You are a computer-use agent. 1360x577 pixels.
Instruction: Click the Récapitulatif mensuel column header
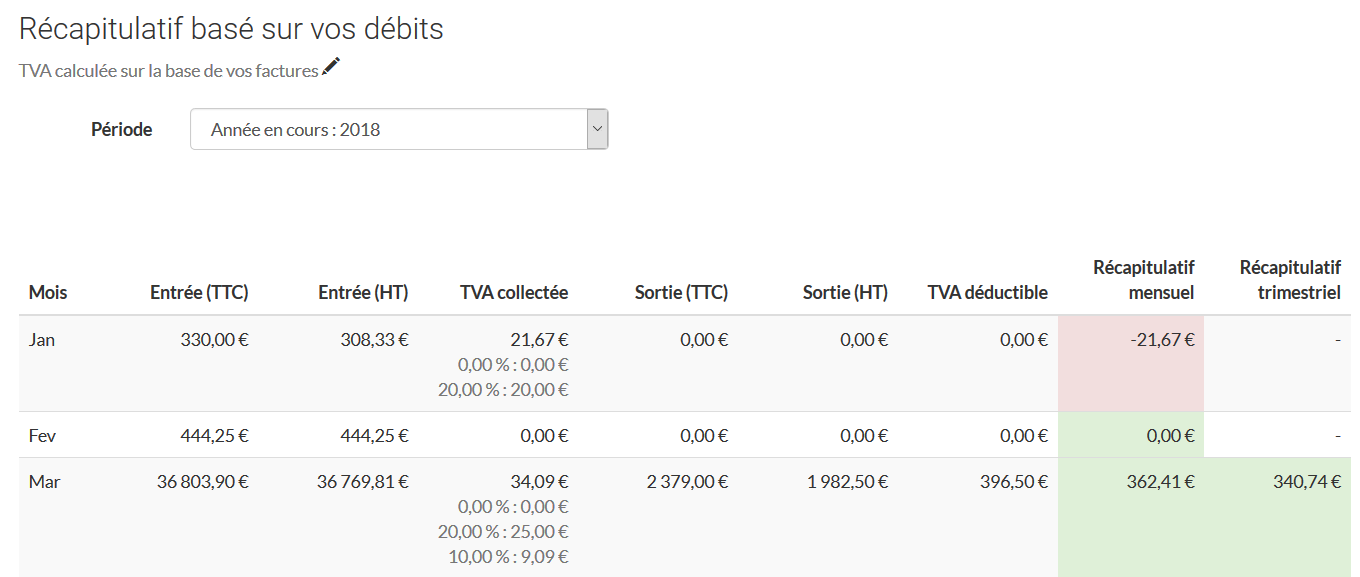(x=1144, y=280)
